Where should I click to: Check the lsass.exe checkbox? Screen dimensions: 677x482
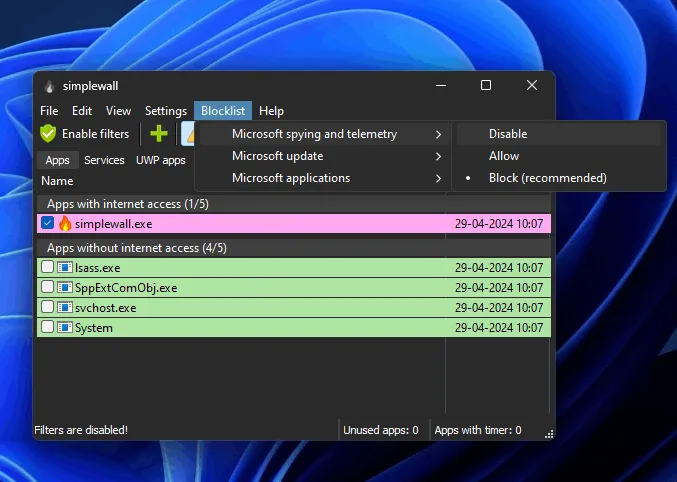pos(48,268)
